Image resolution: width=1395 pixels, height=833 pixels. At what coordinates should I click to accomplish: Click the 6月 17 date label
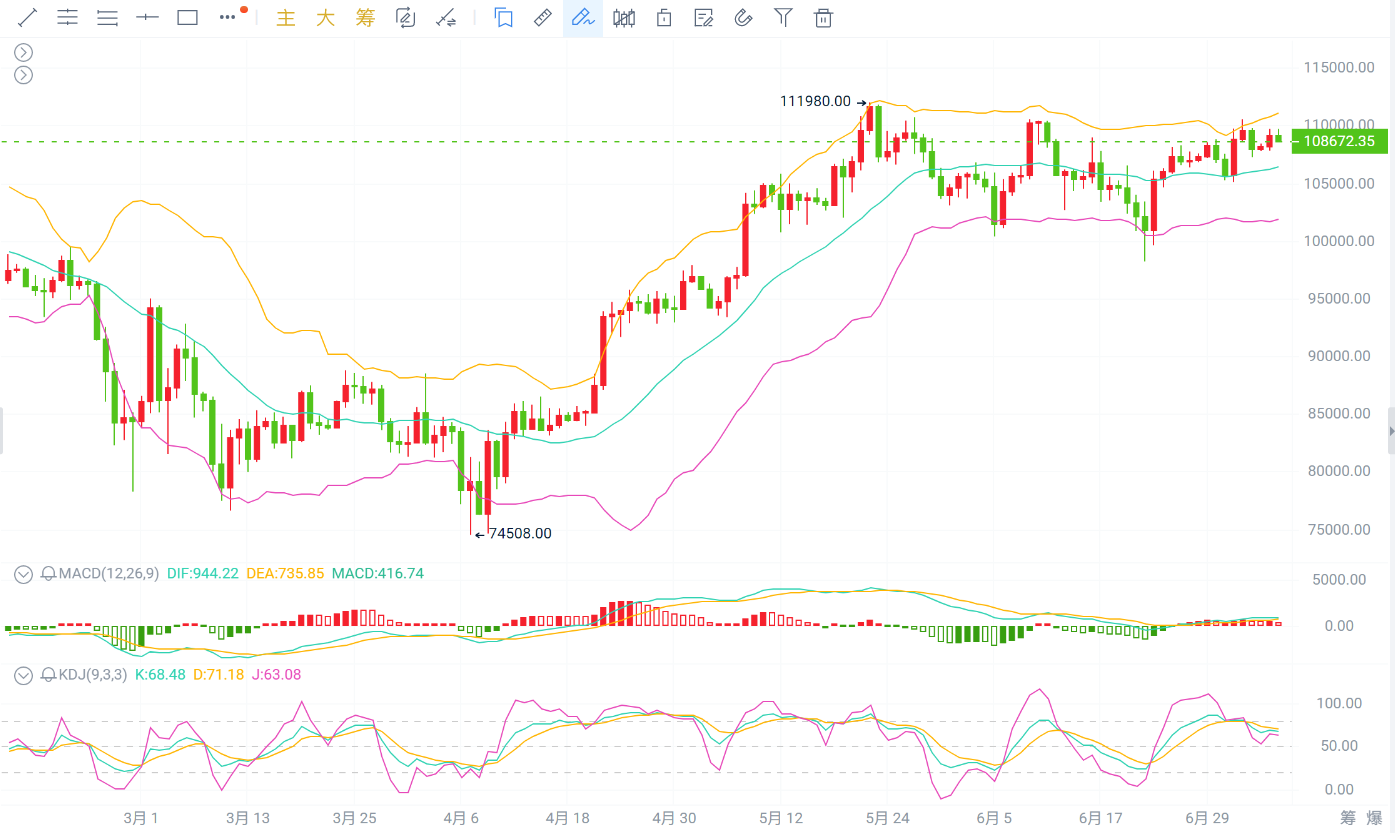click(1101, 818)
